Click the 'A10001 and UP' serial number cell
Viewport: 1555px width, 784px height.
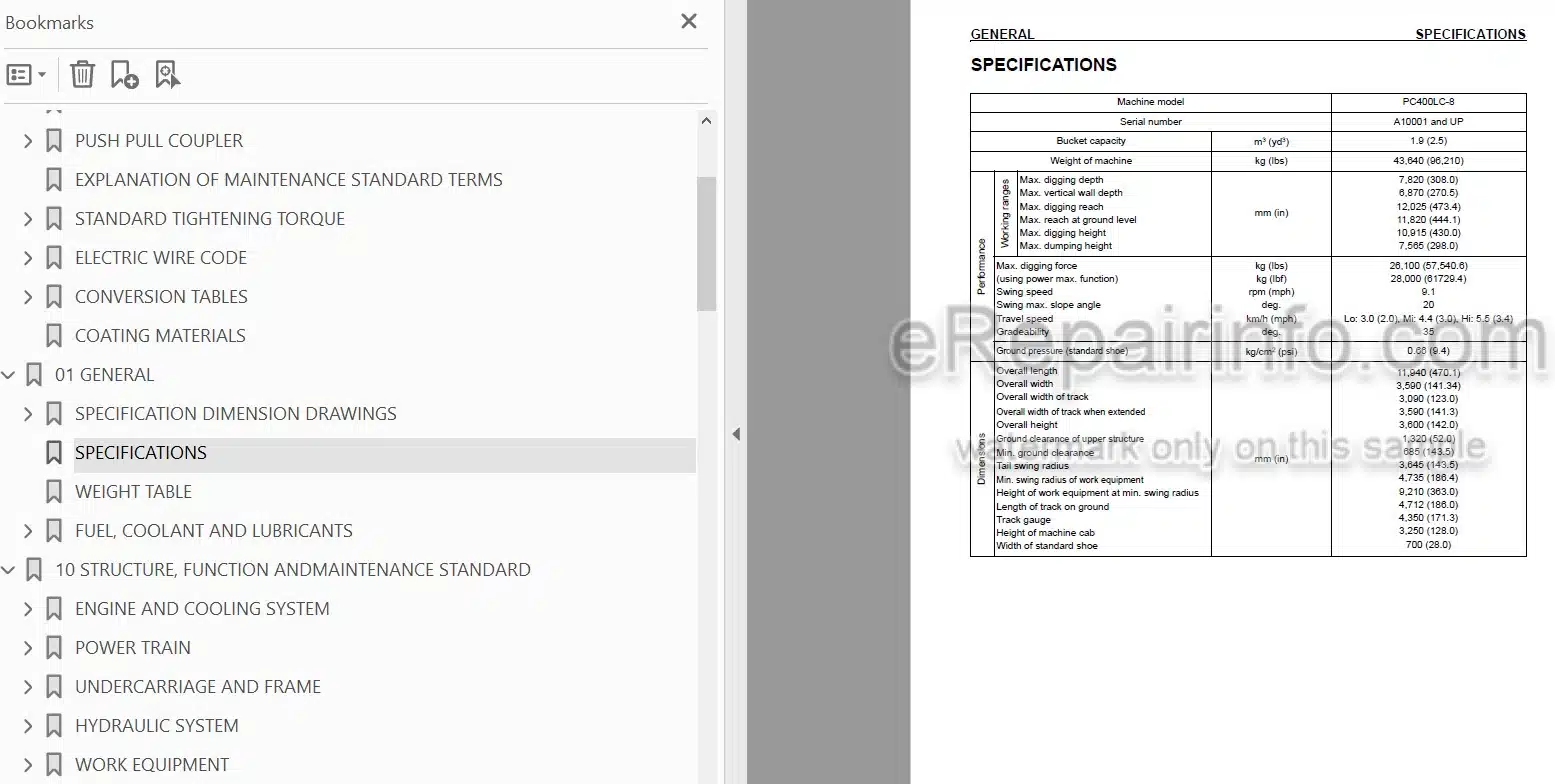[1428, 122]
